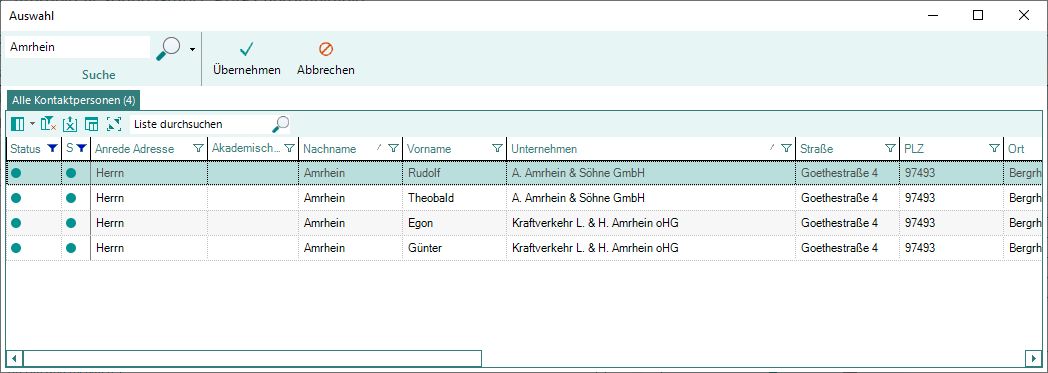This screenshot has width=1048, height=373.
Task: Open the Straße column filter
Action: tap(890, 148)
